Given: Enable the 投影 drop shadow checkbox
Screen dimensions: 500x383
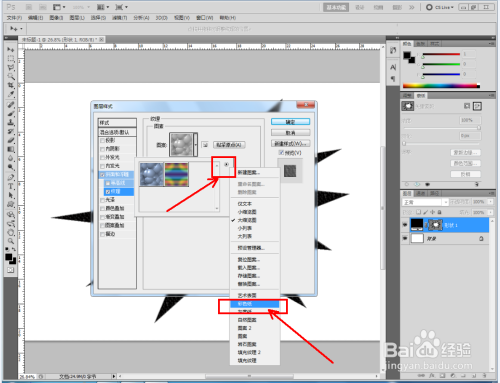Looking at the screenshot, I should tap(103, 140).
